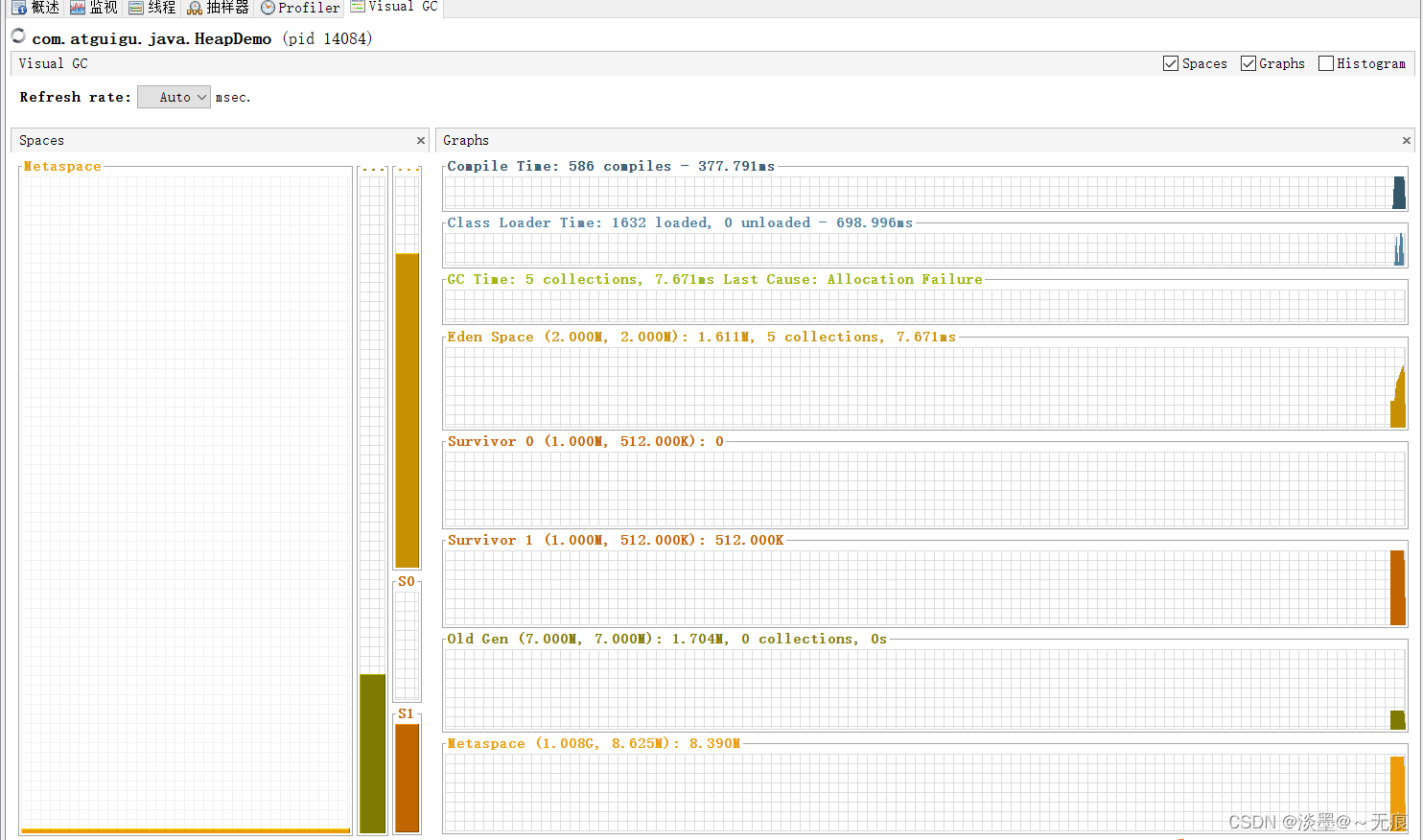1423x840 pixels.
Task: Click the Old Gen graph label
Action: pos(666,639)
